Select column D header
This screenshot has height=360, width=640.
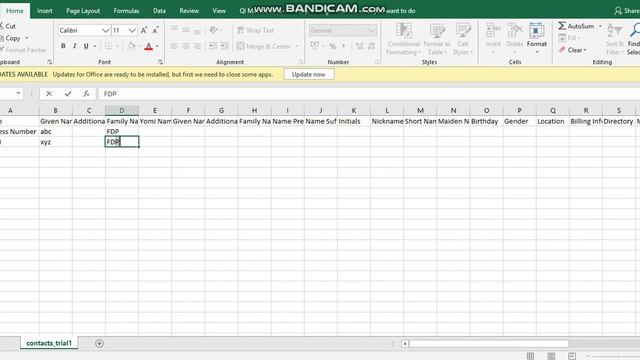(122, 110)
